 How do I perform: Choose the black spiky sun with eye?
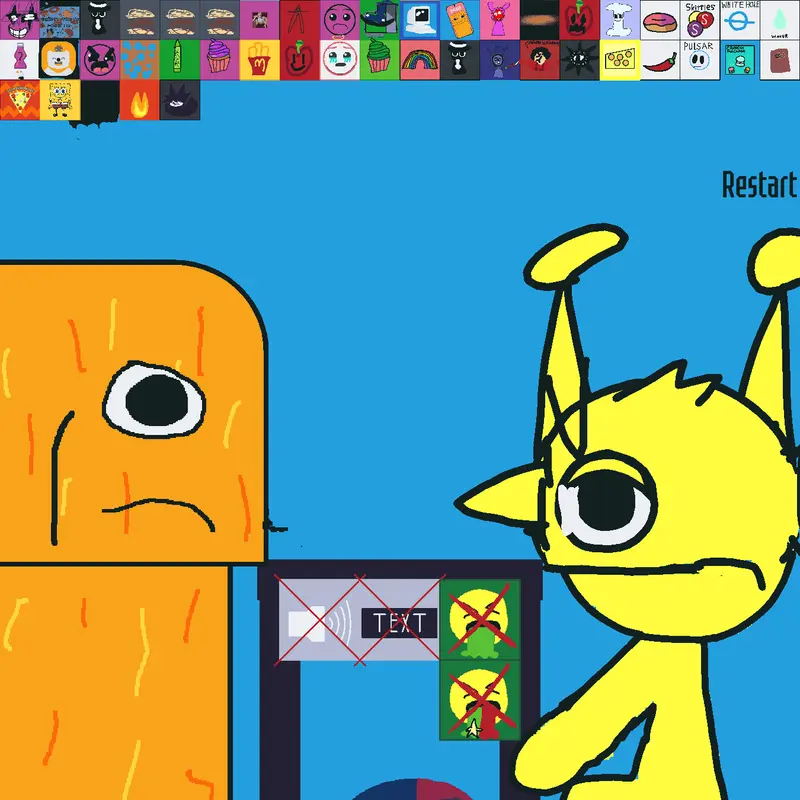[580, 60]
